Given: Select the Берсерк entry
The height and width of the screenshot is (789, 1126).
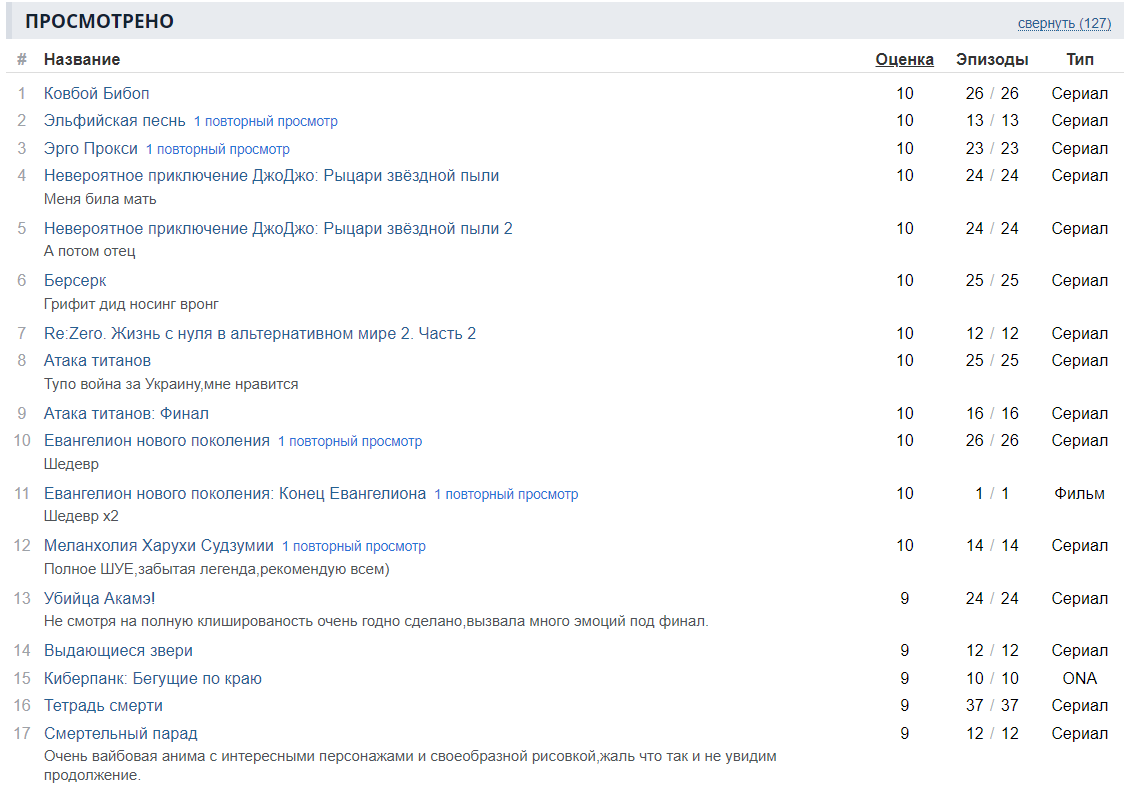Looking at the screenshot, I should (75, 280).
